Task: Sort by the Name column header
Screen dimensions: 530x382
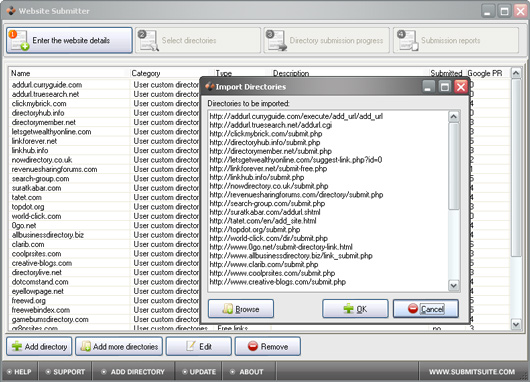Action: coord(69,73)
